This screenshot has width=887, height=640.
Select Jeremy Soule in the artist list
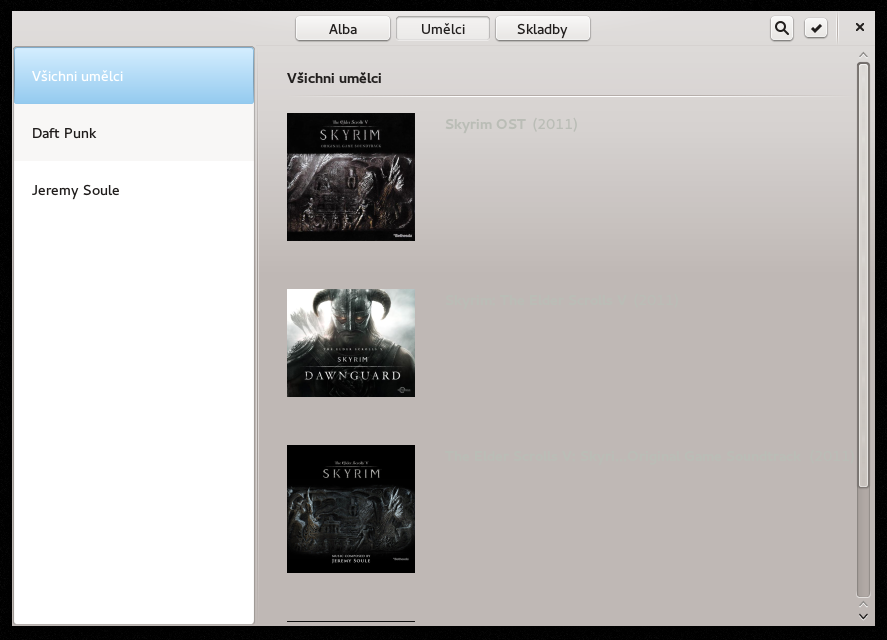pyautogui.click(x=134, y=190)
